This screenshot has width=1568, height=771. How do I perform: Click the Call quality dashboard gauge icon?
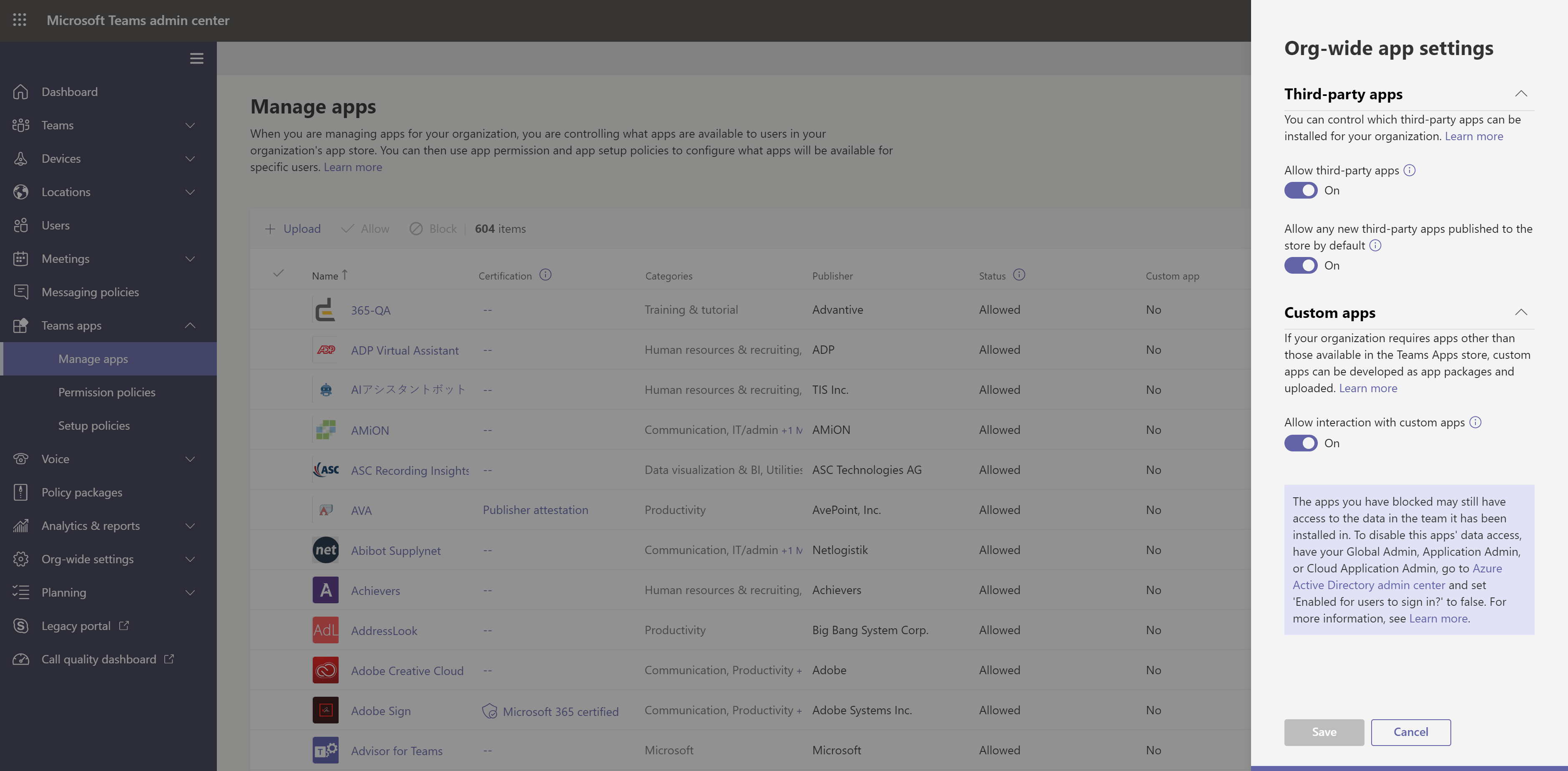[x=21, y=659]
